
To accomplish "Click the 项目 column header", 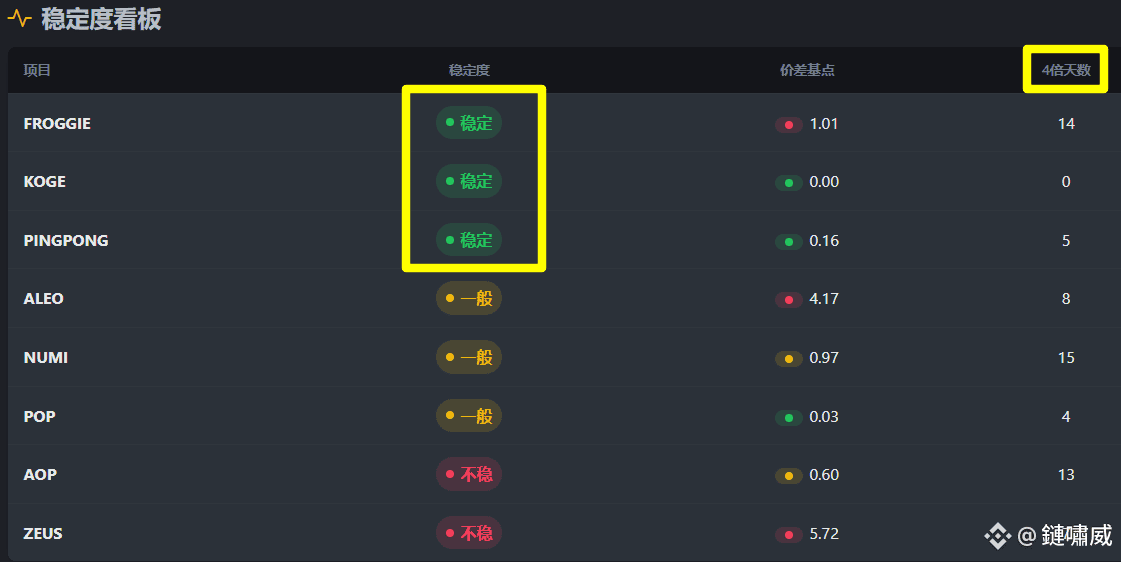I will click(37, 70).
